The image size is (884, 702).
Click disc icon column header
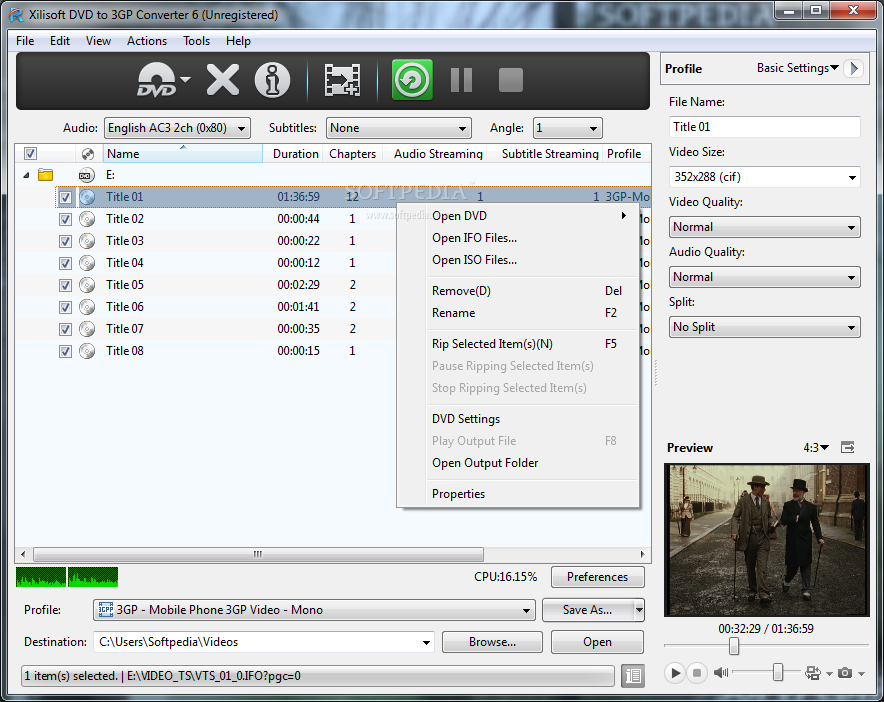pos(87,154)
